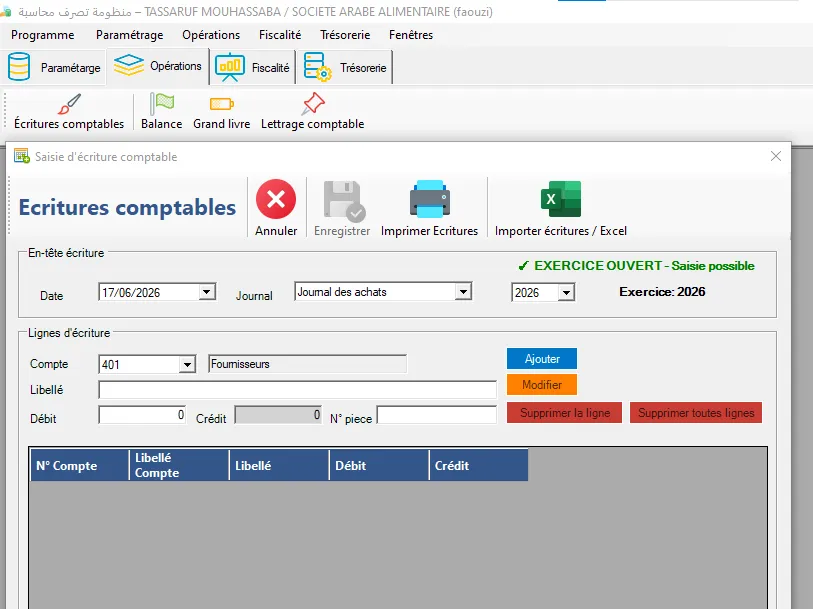Image resolution: width=813 pixels, height=609 pixels.
Task: Click into the Débit amount field
Action: 142,415
